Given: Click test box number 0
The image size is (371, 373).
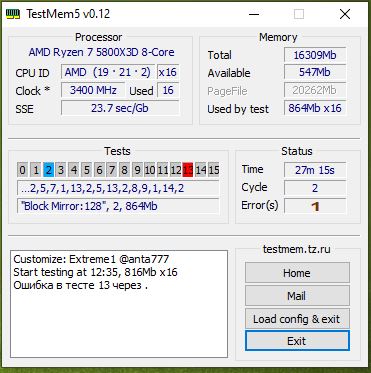Looking at the screenshot, I should [x=22, y=170].
